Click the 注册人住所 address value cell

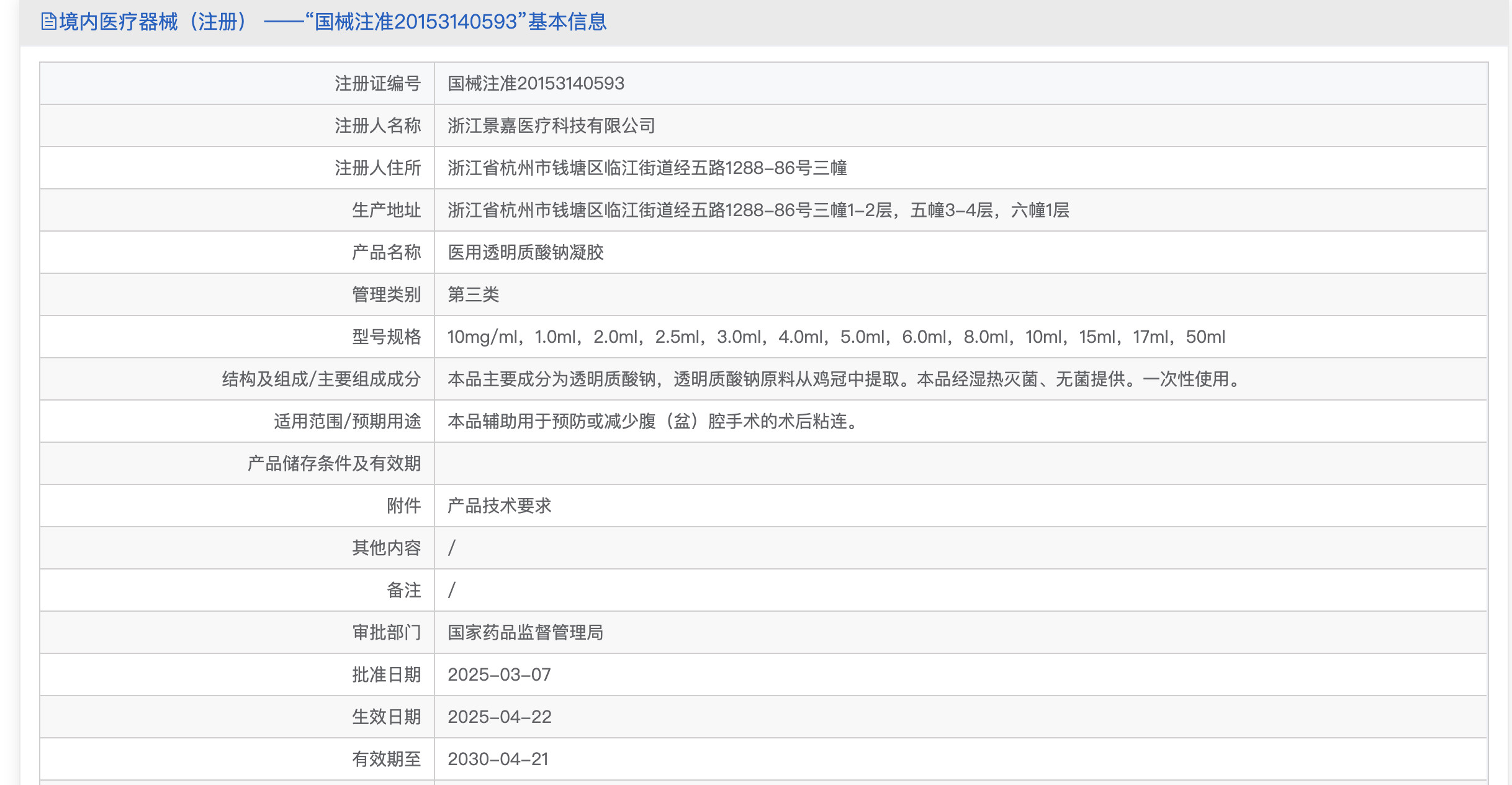pos(647,168)
